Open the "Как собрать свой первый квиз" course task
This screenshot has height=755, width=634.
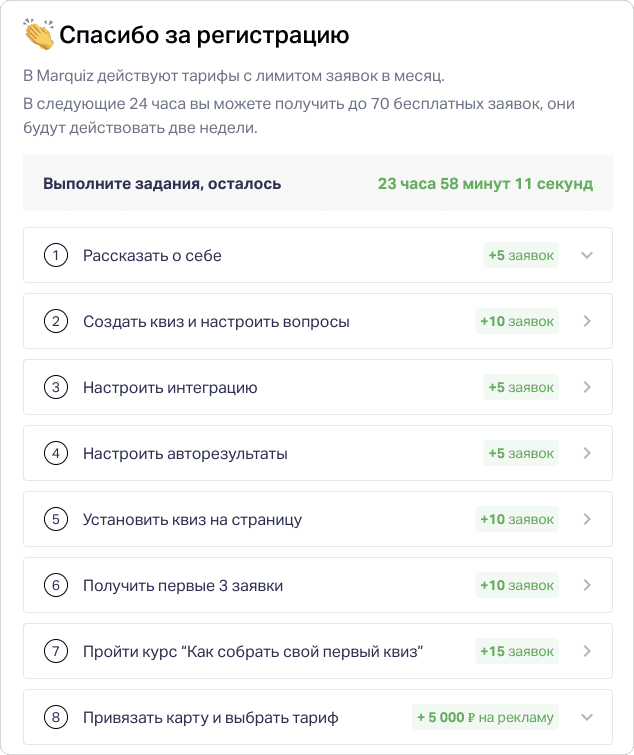click(253, 651)
